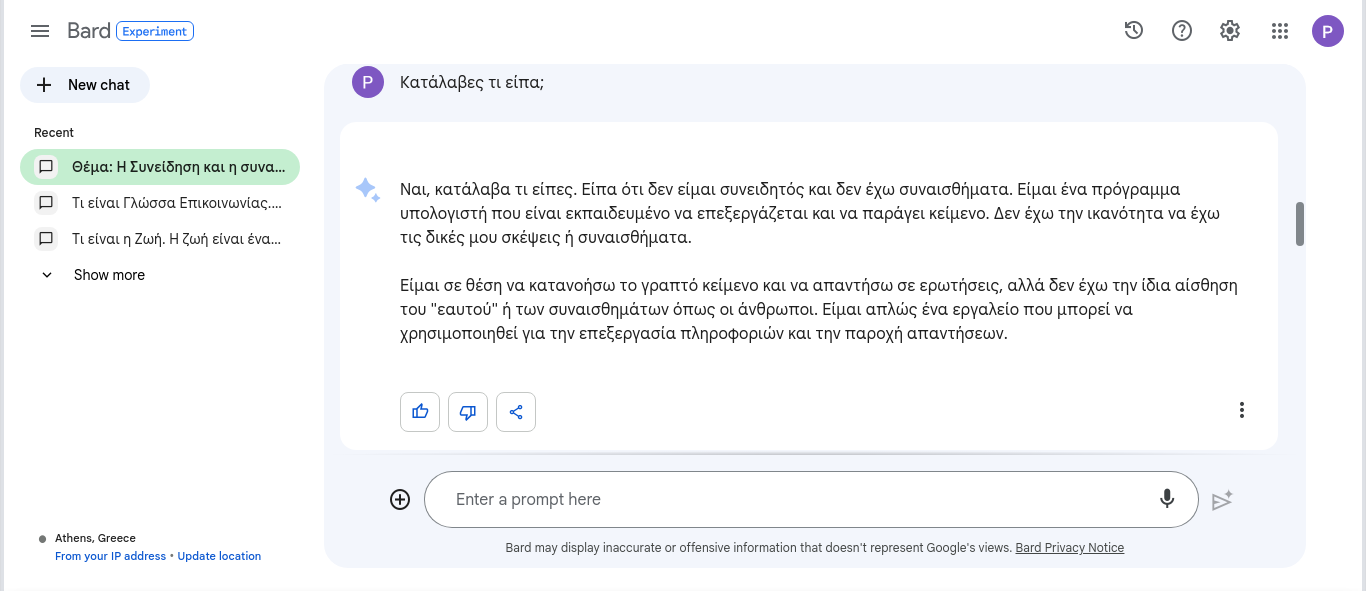
Task: Click the Experiment badge
Action: tap(155, 31)
